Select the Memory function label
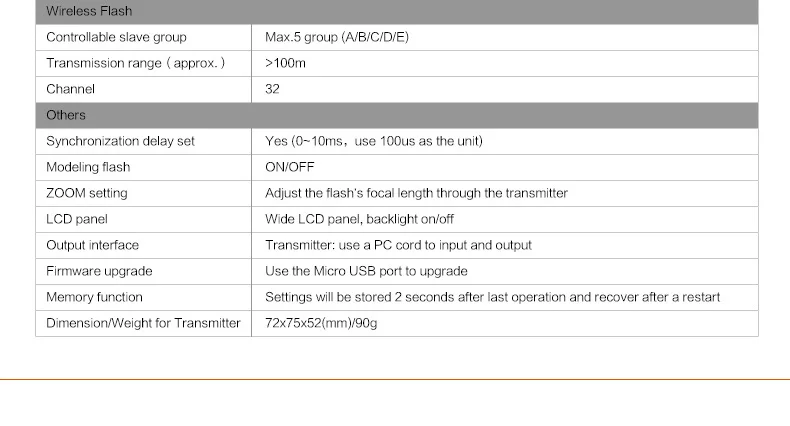 (x=94, y=297)
